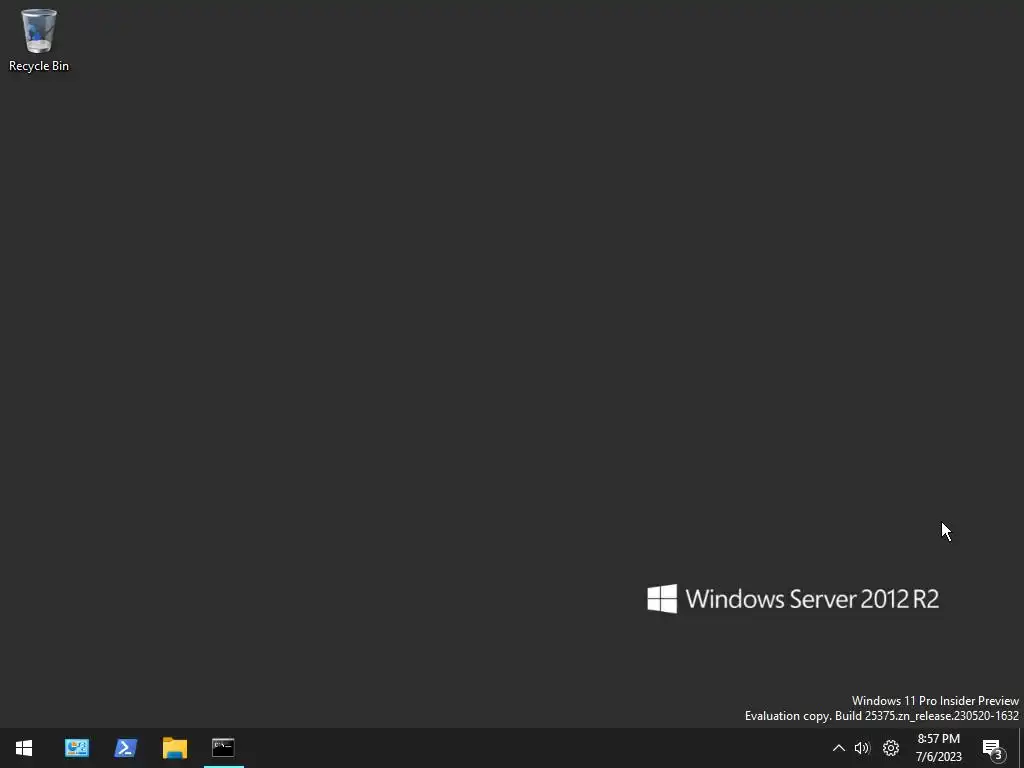Click the settings gear tray icon
This screenshot has width=1024, height=768.
pyautogui.click(x=891, y=748)
